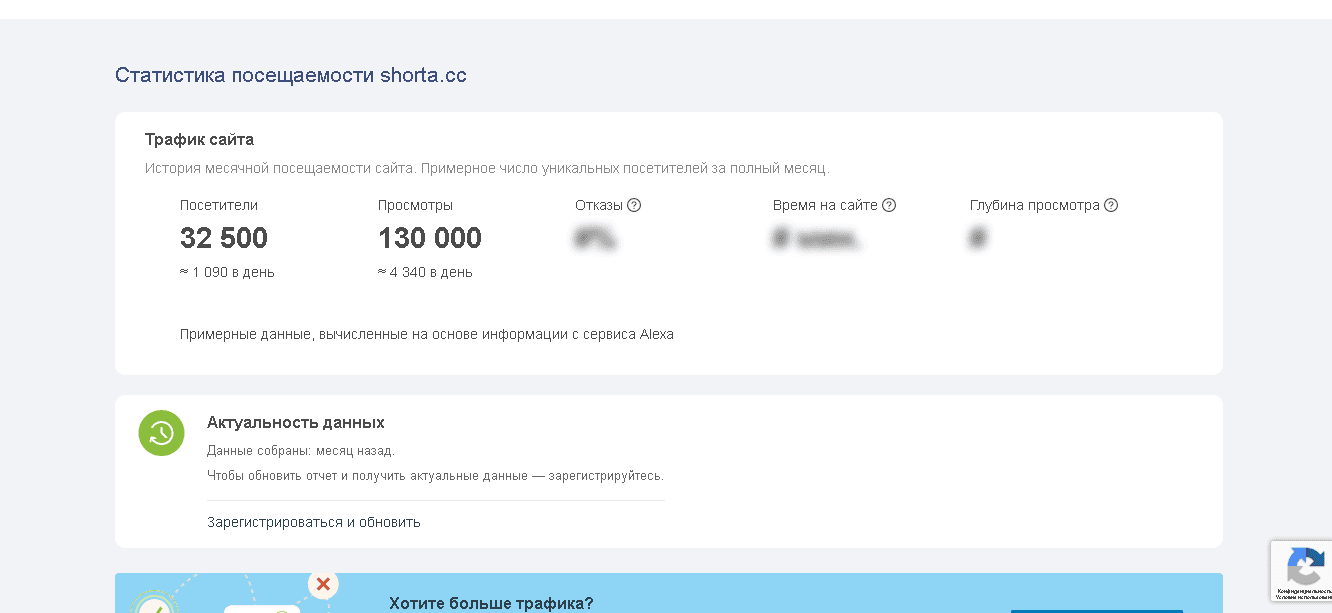Click the Трафик сайта section title

[199, 140]
